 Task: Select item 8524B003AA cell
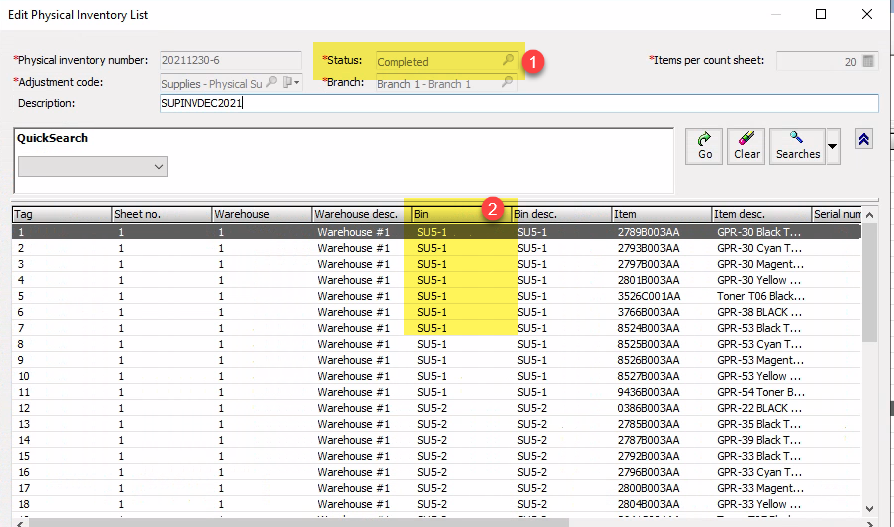tap(648, 328)
